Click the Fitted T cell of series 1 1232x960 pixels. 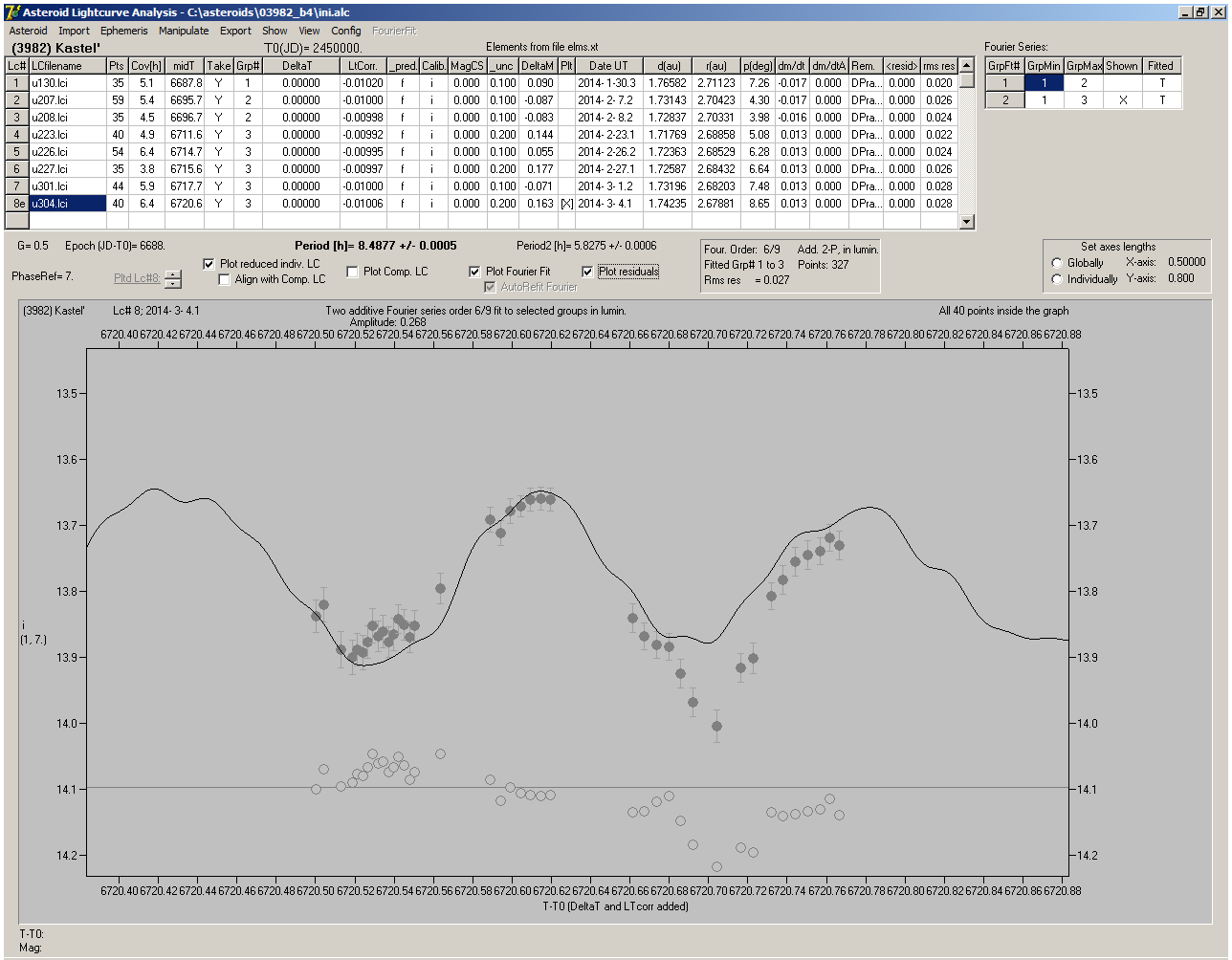point(1161,83)
